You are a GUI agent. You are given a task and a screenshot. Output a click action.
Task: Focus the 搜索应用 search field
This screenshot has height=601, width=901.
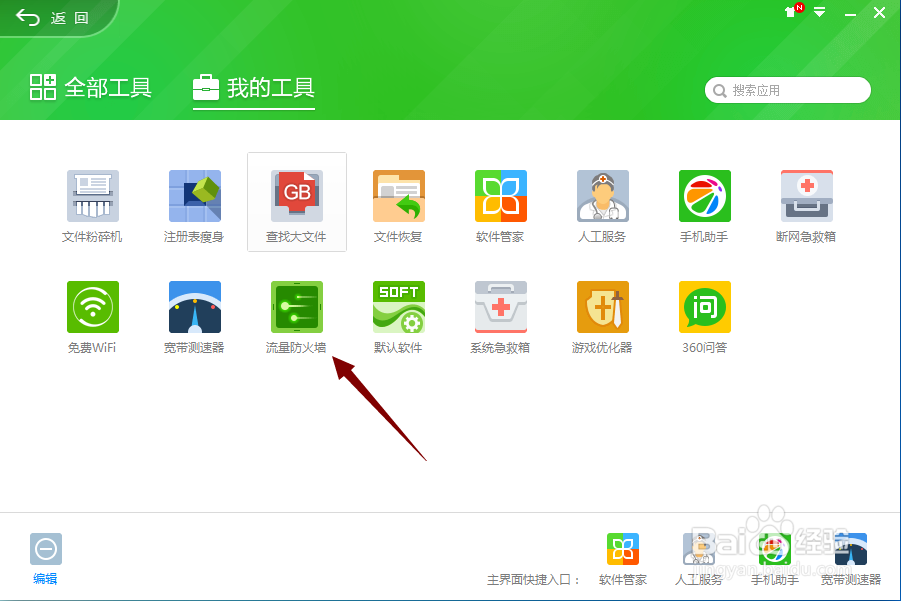coord(788,90)
